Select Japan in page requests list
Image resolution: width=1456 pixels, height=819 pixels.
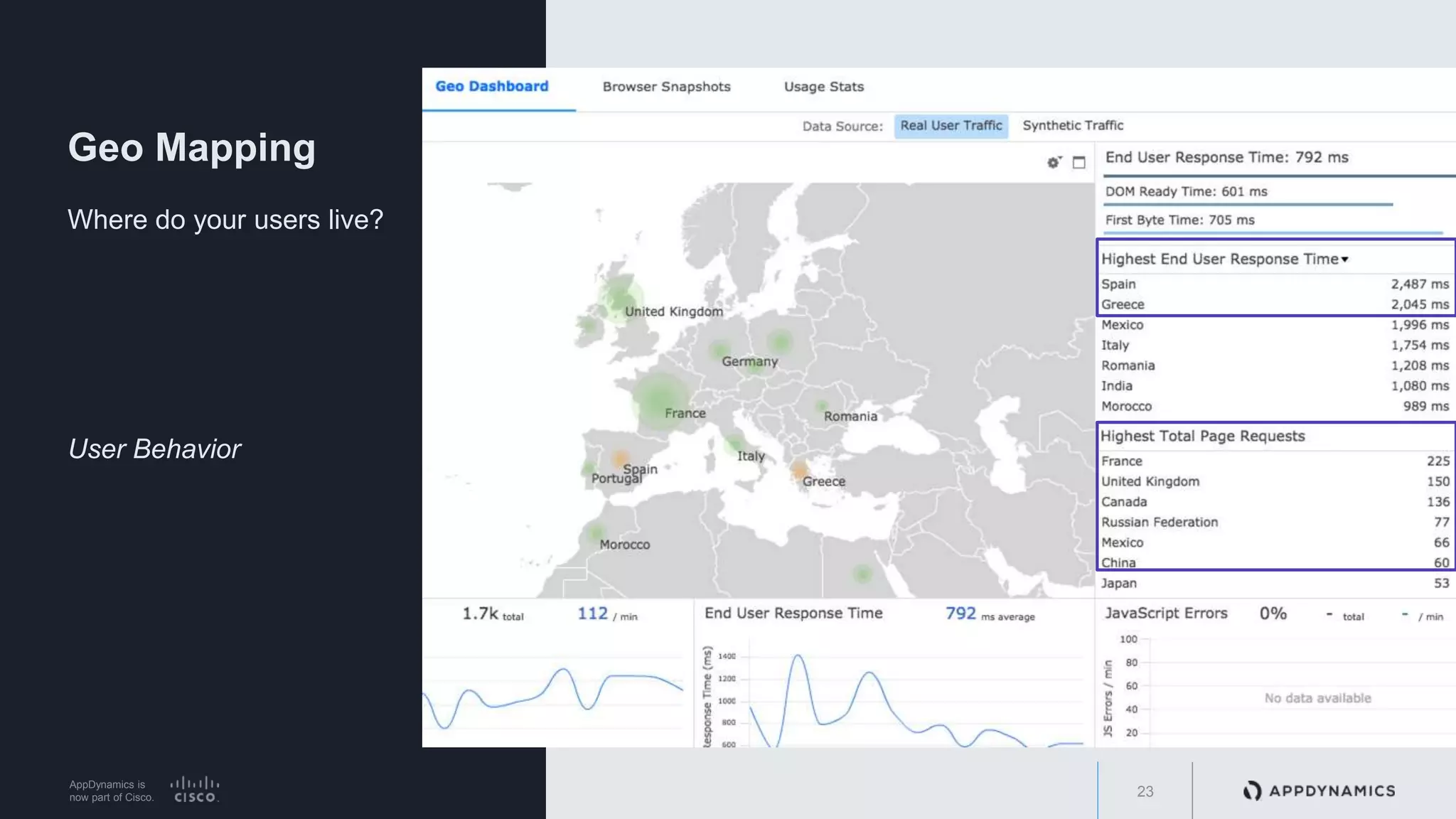[x=1275, y=584]
